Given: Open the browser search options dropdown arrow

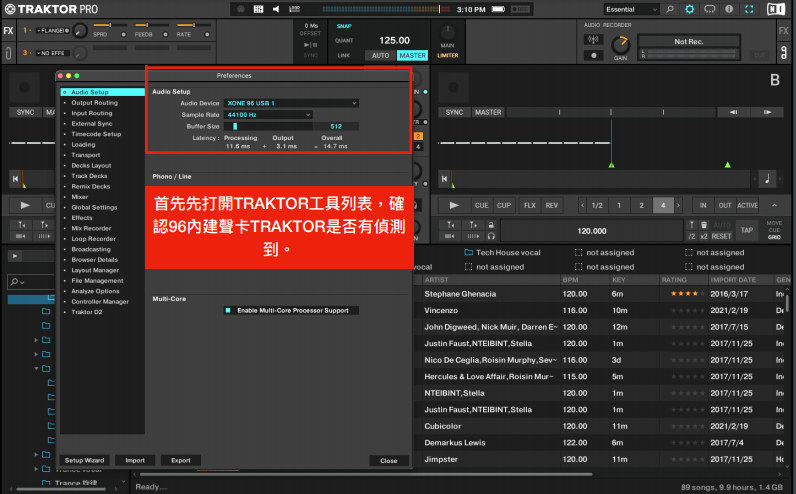Looking at the screenshot, I should point(22,282).
